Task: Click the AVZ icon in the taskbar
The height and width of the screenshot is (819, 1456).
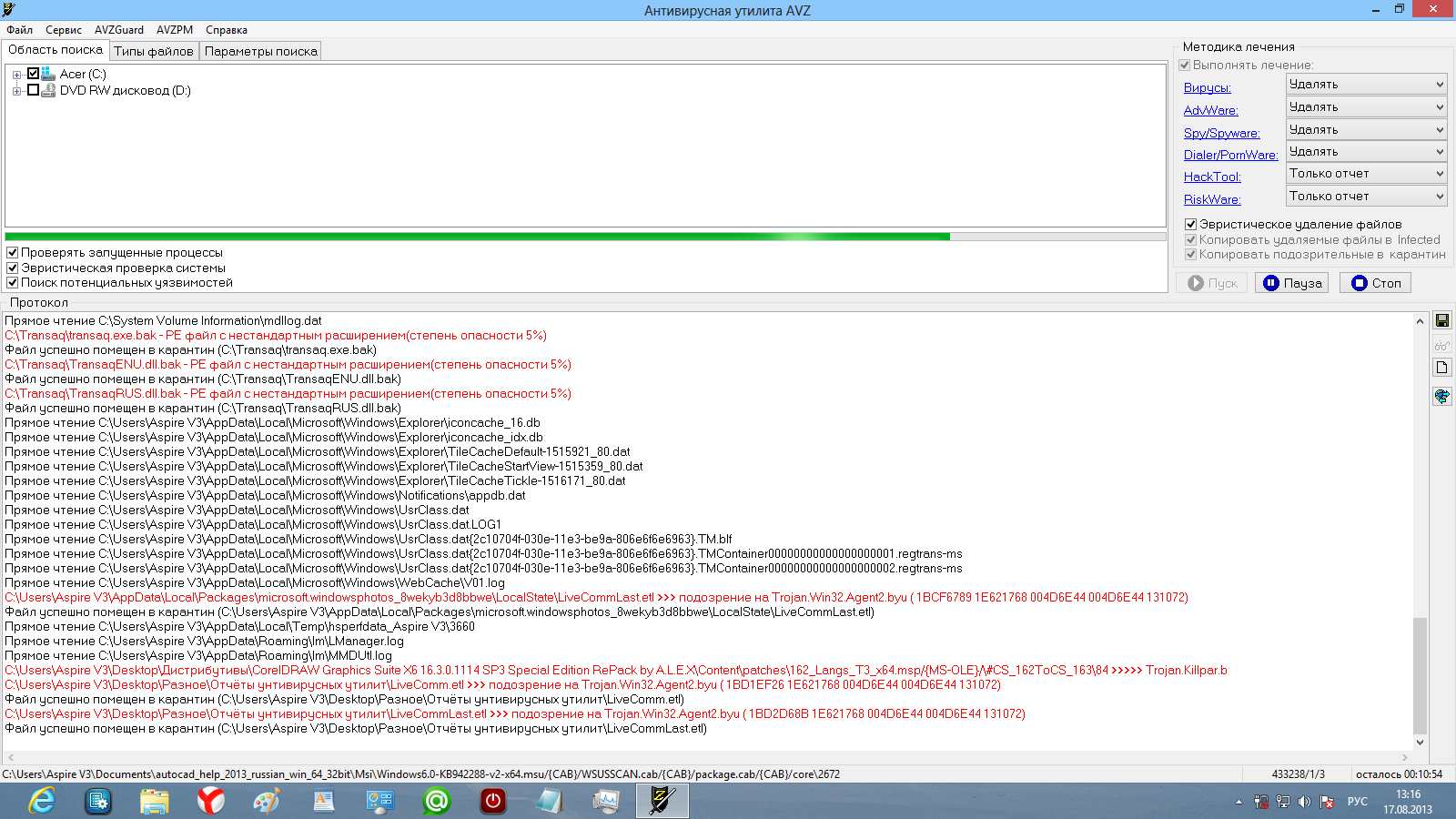Action: click(x=662, y=801)
